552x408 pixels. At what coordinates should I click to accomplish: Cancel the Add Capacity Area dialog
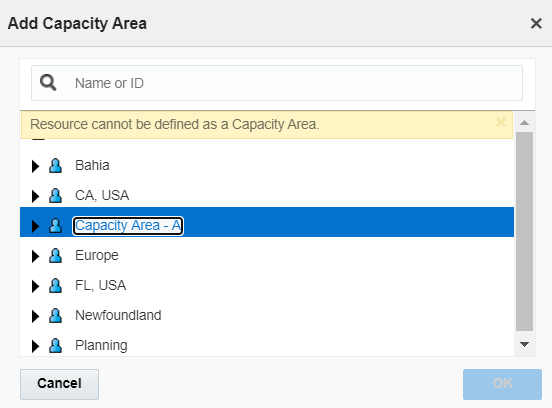click(59, 384)
